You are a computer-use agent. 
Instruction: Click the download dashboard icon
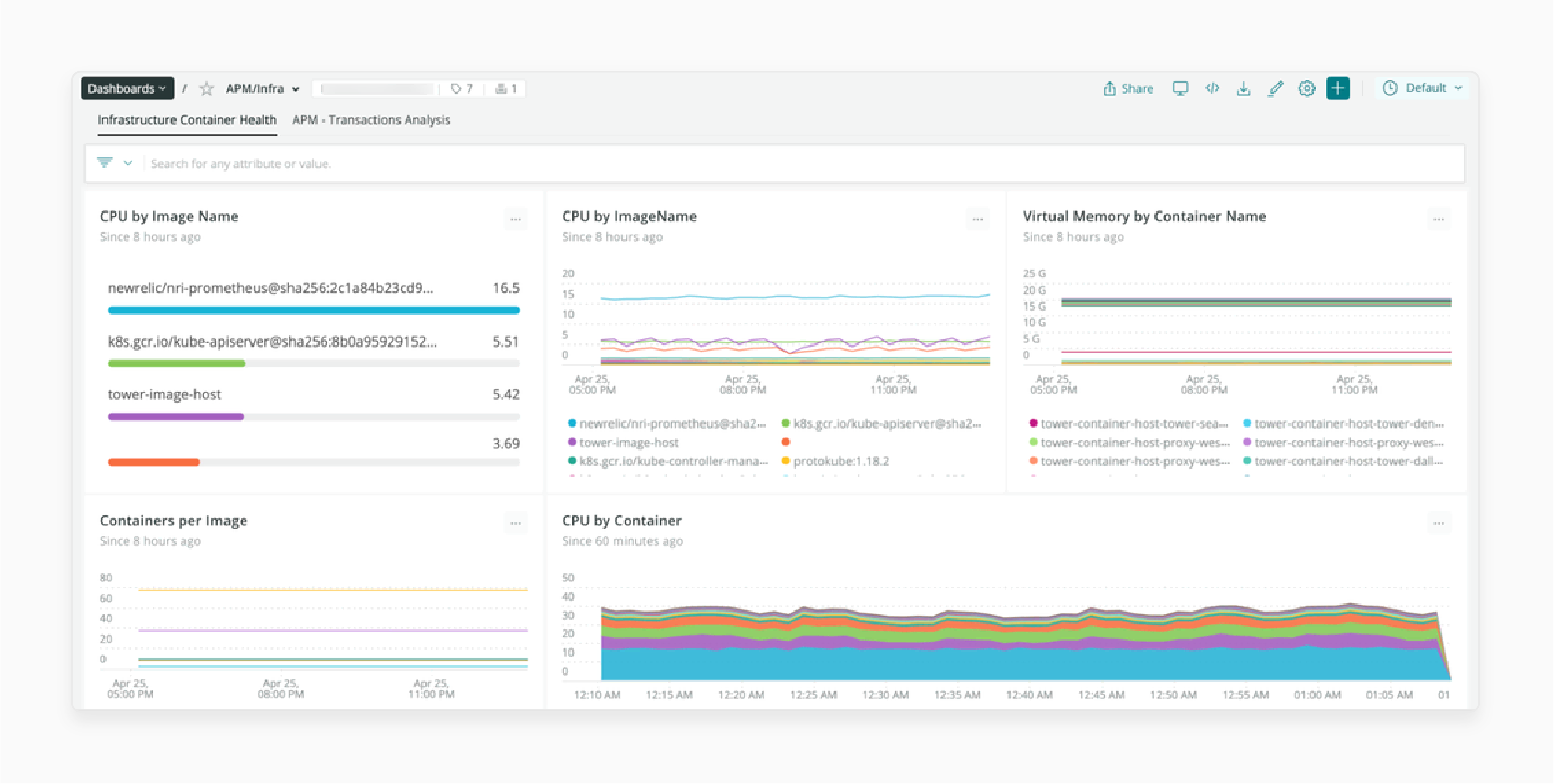pos(1243,89)
